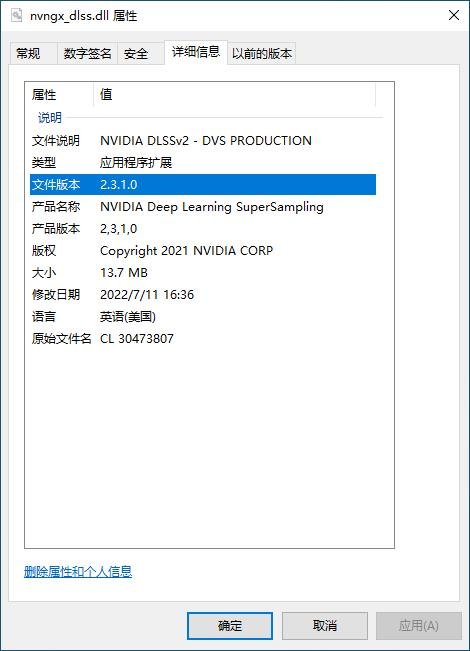Select the 原始文件名 row label

(61, 339)
